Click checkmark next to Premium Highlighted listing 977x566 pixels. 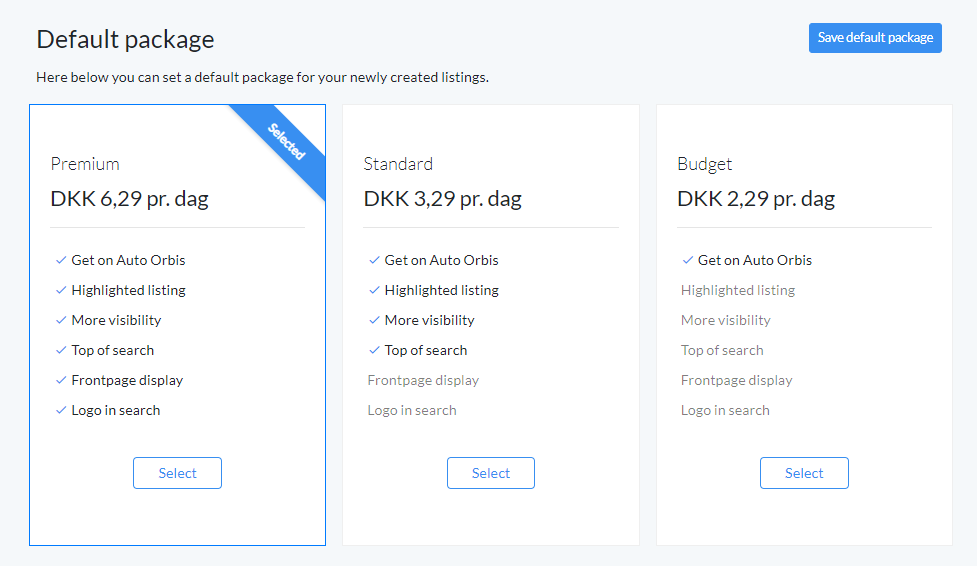tap(60, 290)
